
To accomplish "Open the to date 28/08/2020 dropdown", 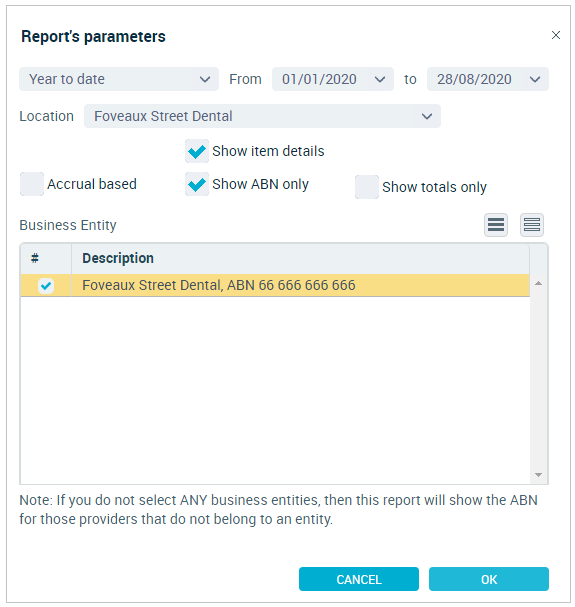I will (x=487, y=79).
